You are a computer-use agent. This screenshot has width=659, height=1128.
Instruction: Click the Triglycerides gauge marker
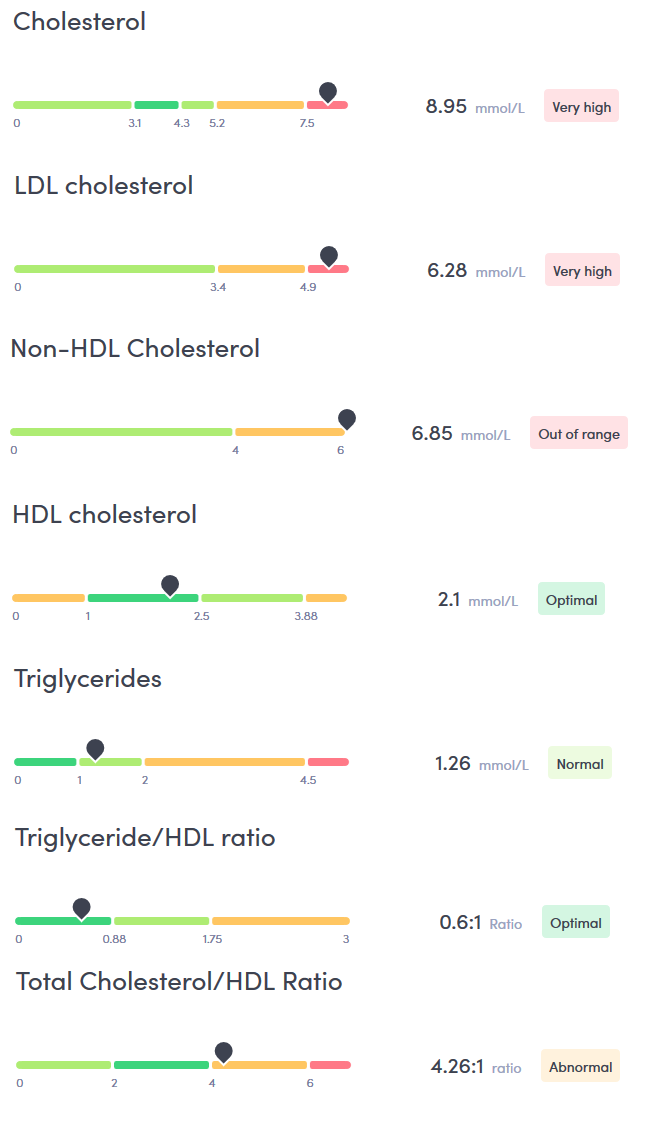coord(95,748)
